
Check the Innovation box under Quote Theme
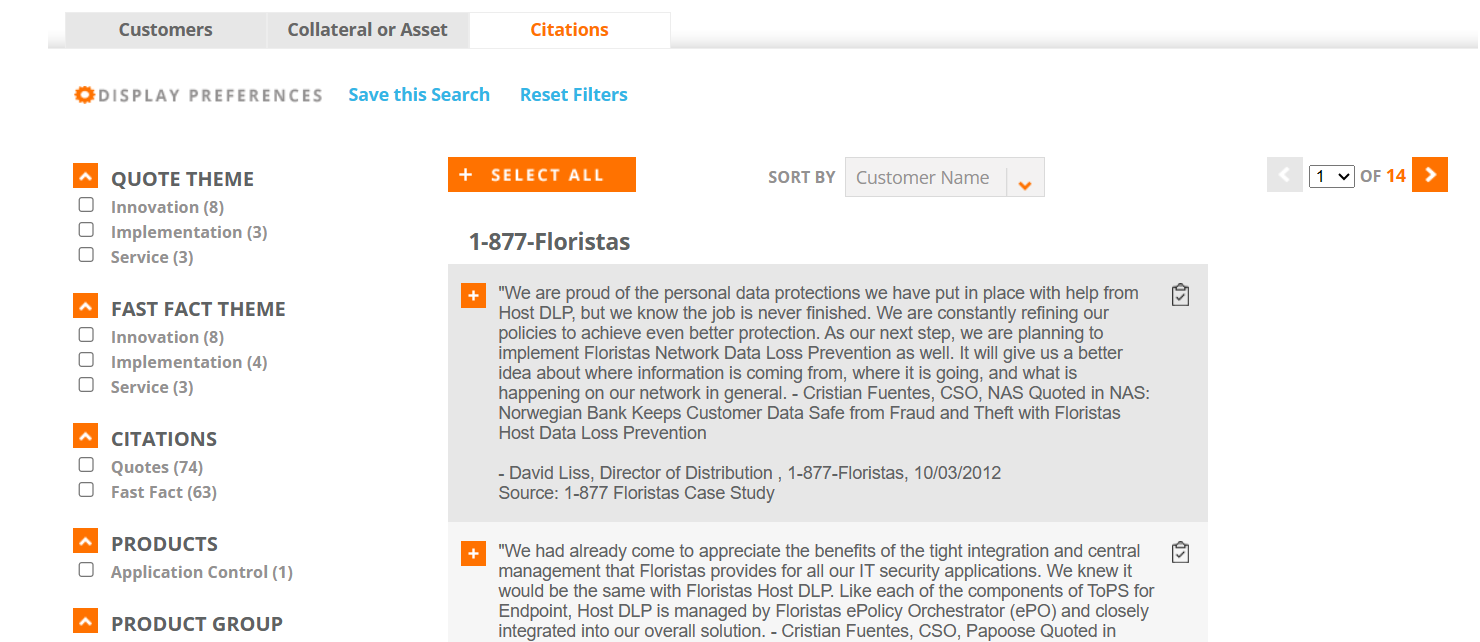pyautogui.click(x=86, y=205)
